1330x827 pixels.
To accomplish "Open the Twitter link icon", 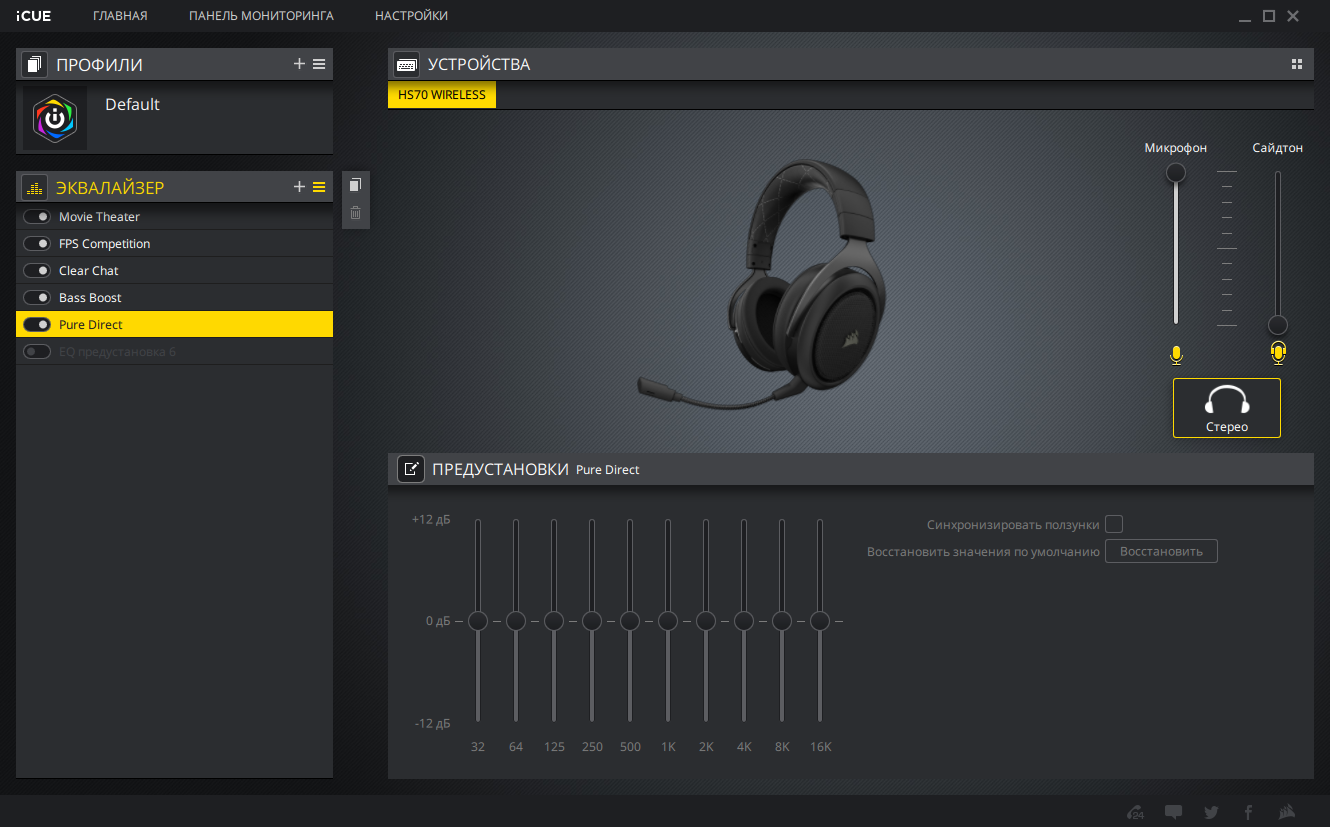I will click(x=1211, y=812).
